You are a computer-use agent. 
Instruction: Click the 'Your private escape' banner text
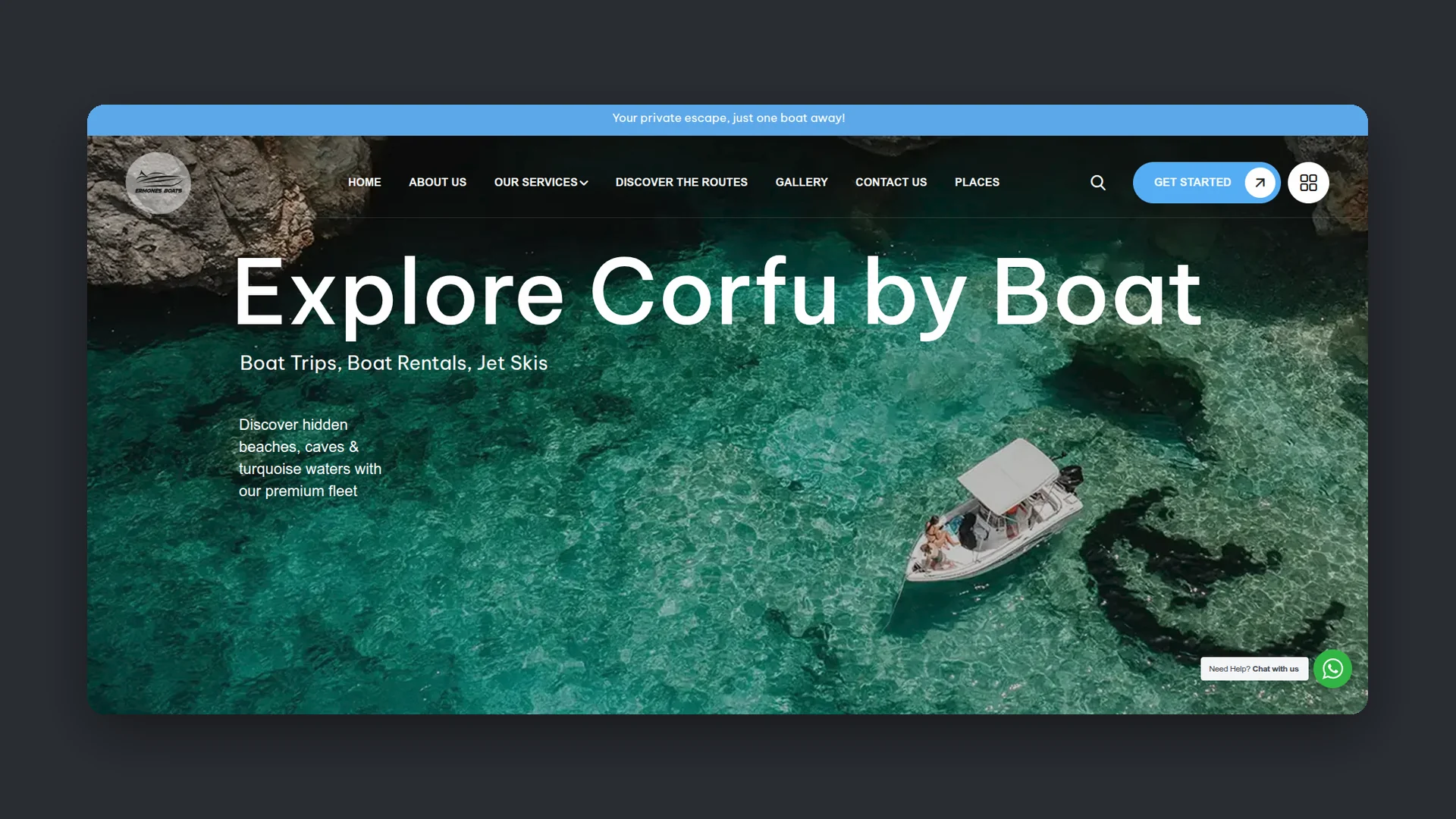tap(729, 118)
